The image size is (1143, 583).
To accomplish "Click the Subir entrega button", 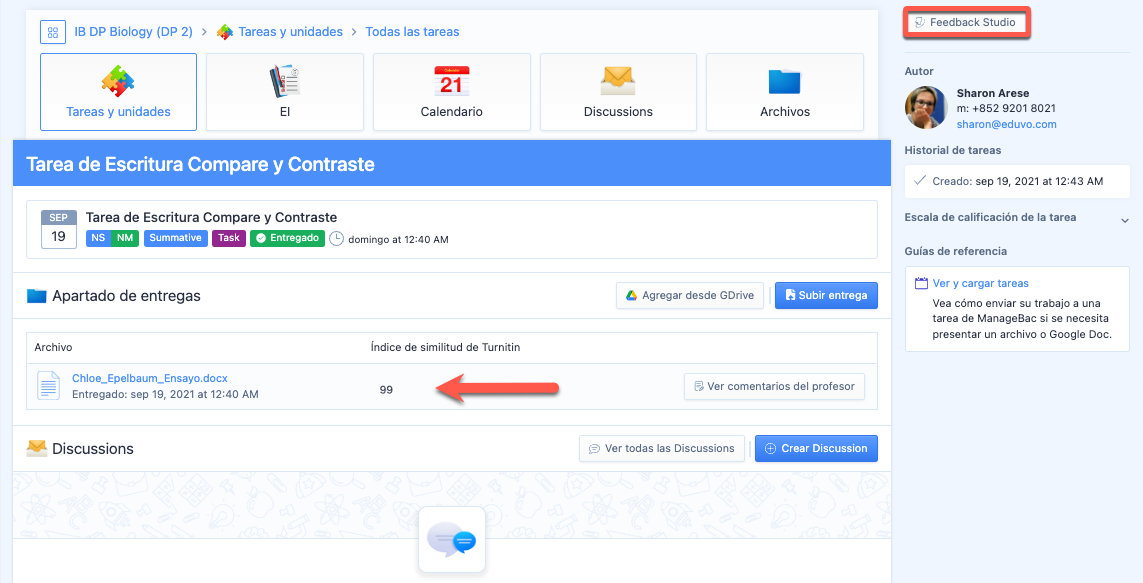I will [826, 295].
